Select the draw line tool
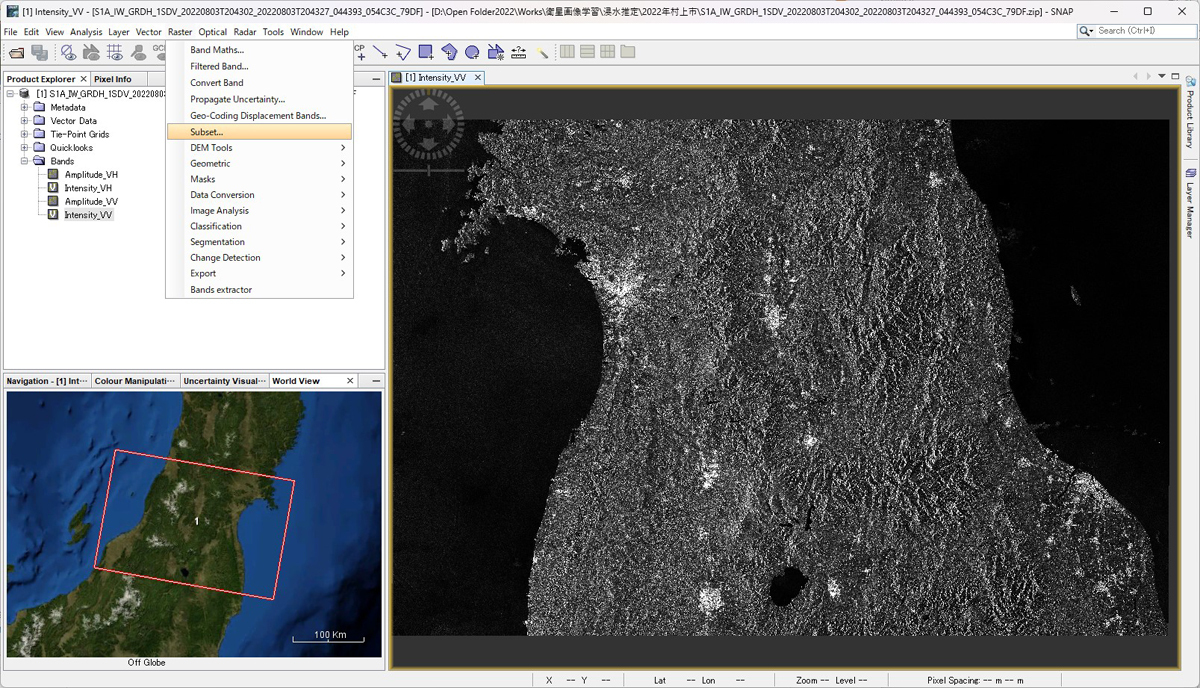 click(x=380, y=52)
